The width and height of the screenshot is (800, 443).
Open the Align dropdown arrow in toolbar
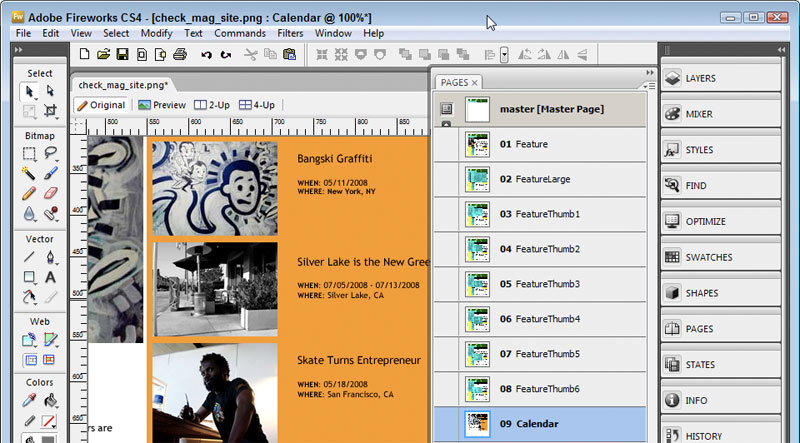point(505,55)
